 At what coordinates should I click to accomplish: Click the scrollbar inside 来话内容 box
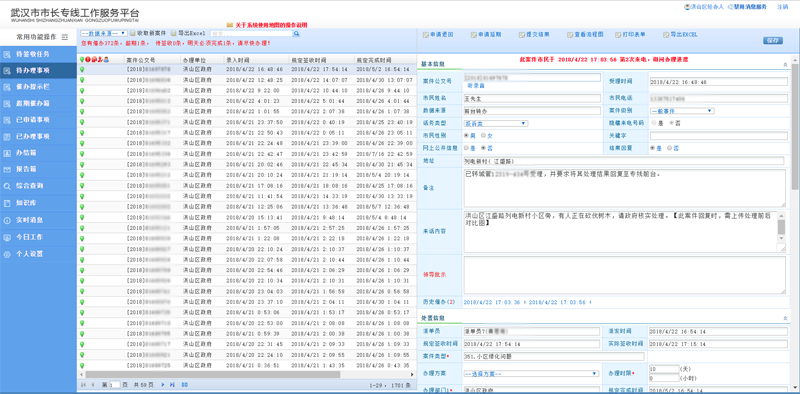pyautogui.click(x=781, y=228)
